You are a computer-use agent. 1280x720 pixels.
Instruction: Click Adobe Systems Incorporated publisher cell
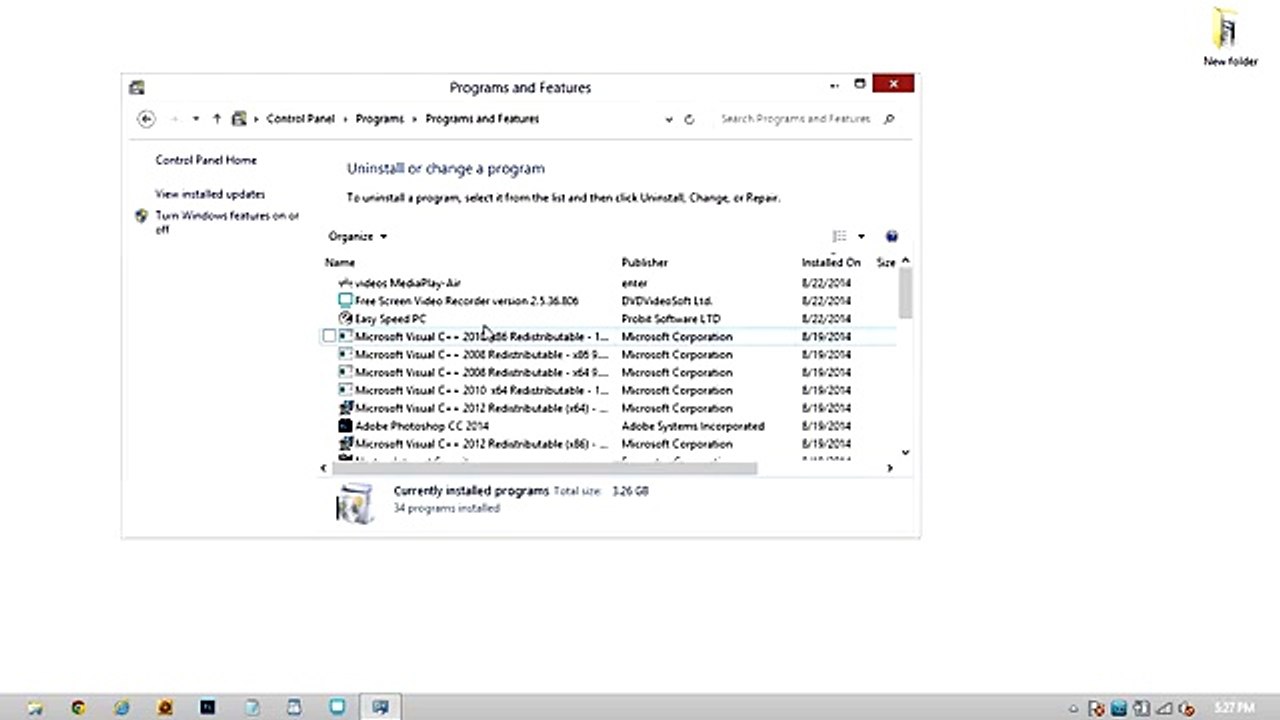693,426
